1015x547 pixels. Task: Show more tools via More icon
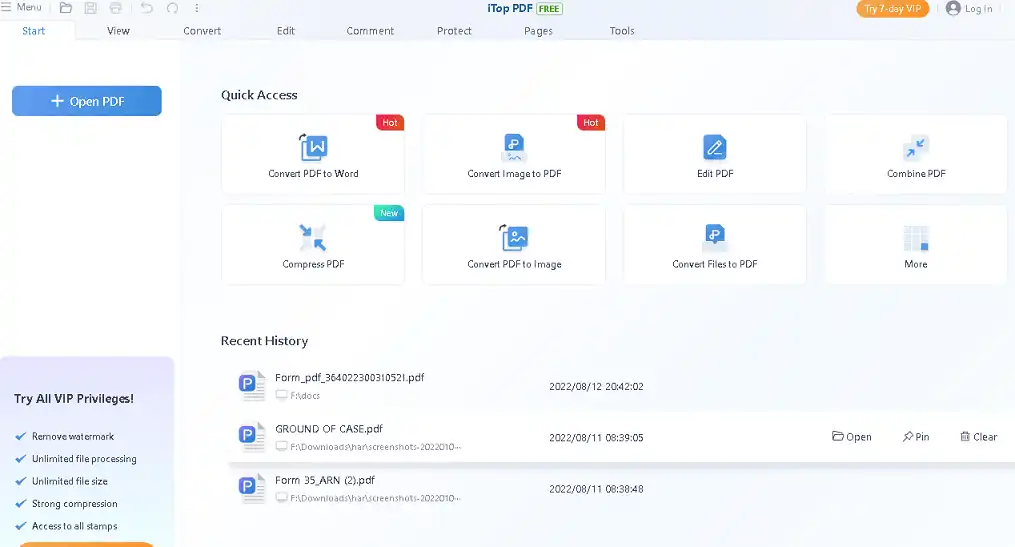point(915,239)
